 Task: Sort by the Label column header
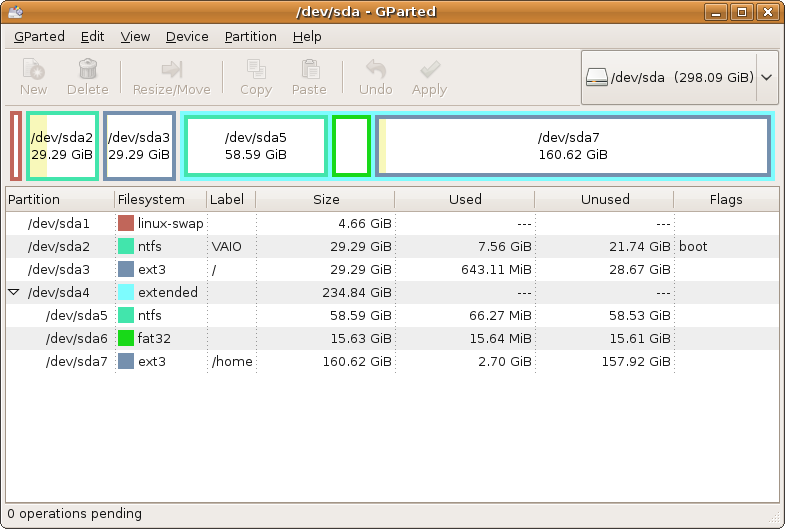click(231, 199)
